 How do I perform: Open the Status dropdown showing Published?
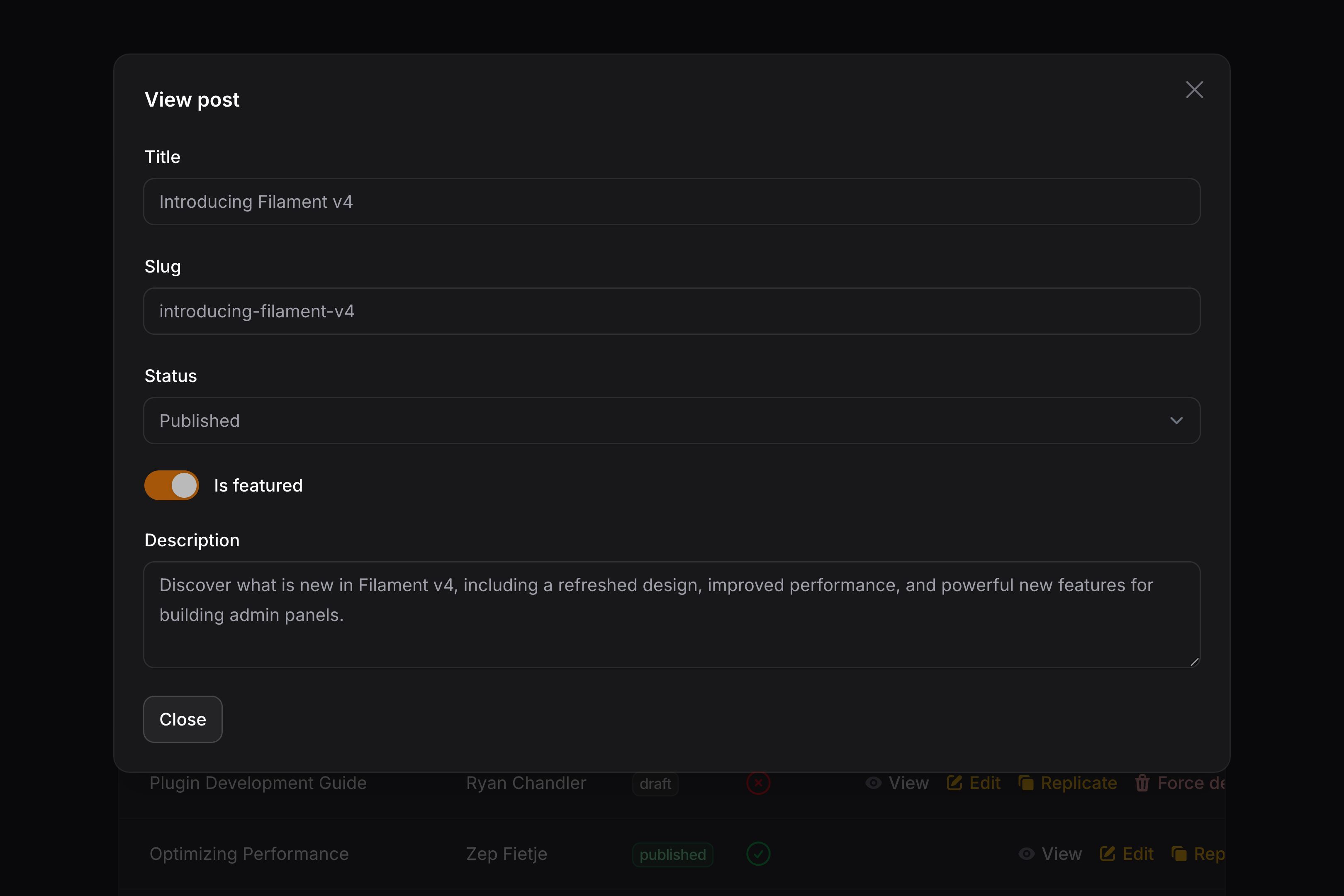coord(672,421)
